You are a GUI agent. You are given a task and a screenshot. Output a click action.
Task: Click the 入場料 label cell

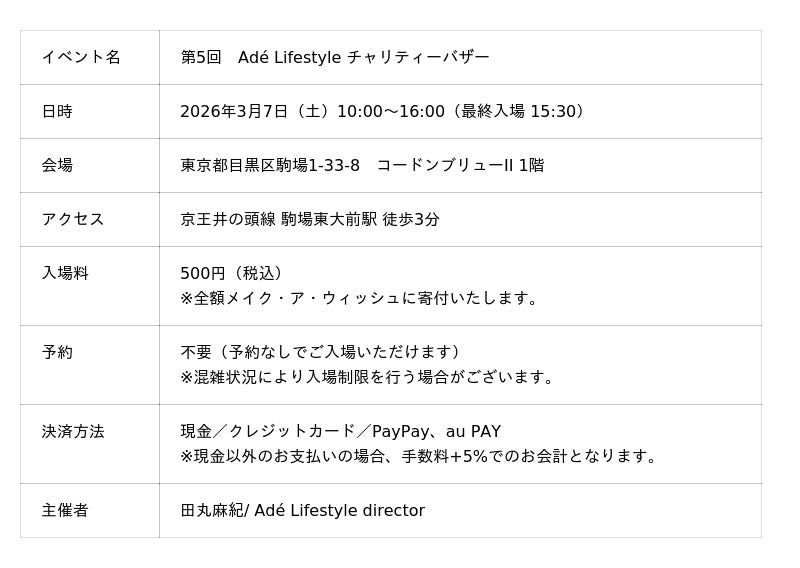click(65, 273)
